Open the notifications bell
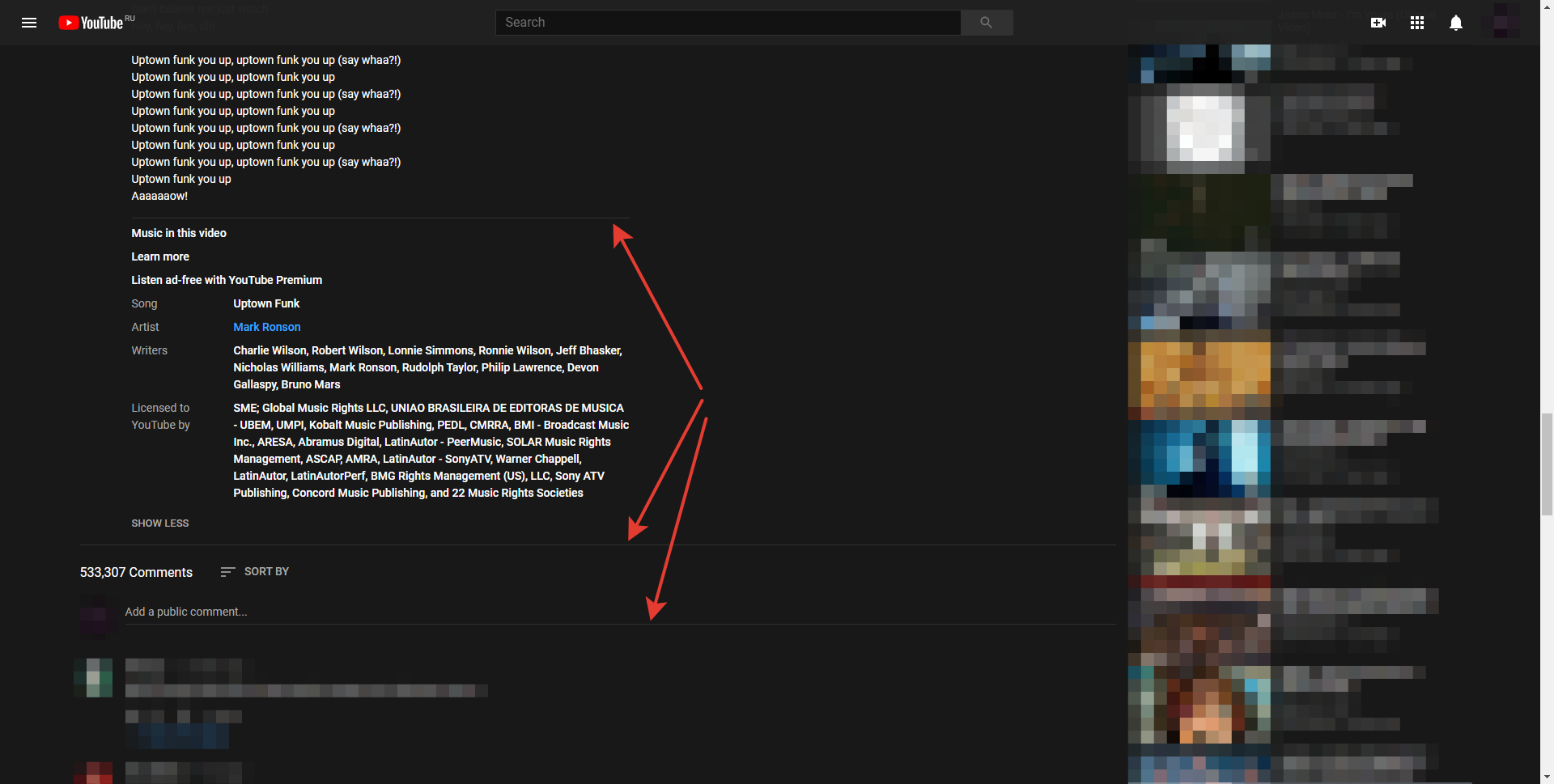1554x784 pixels. [x=1455, y=23]
